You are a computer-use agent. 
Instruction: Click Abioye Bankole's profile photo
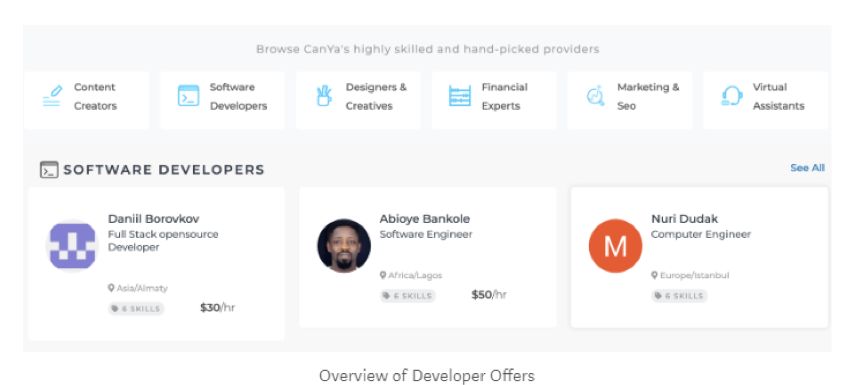(x=344, y=246)
